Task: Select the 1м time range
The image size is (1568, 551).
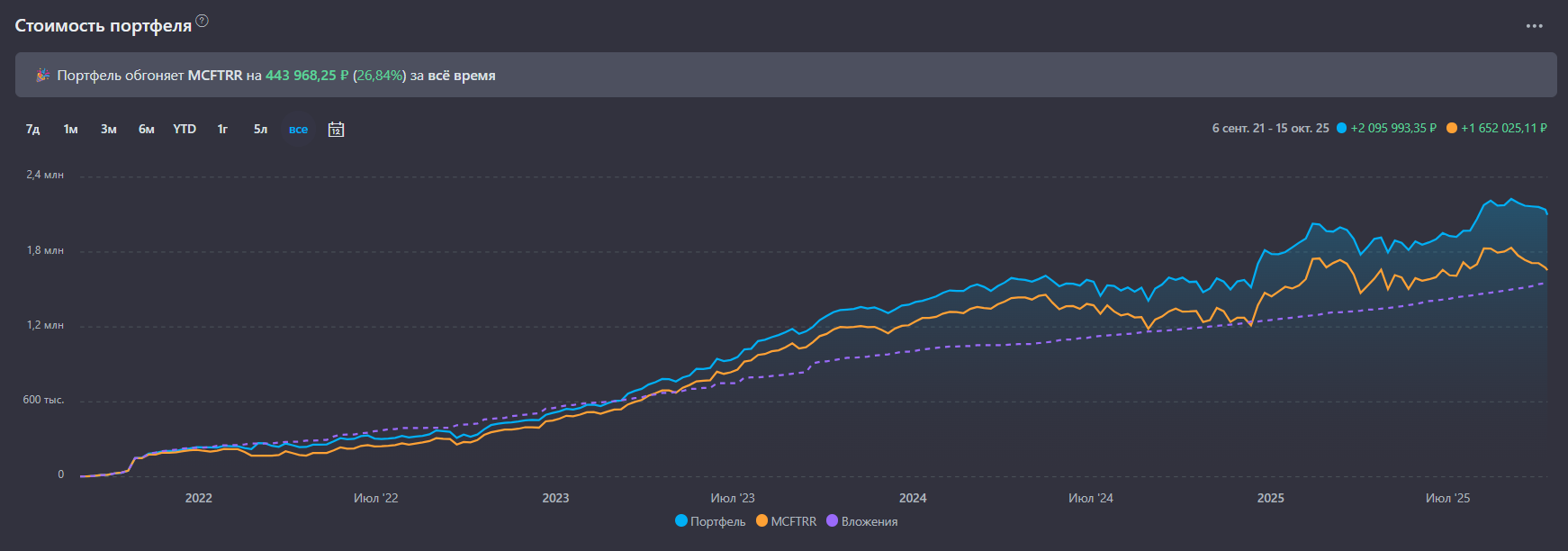Action: 71,130
